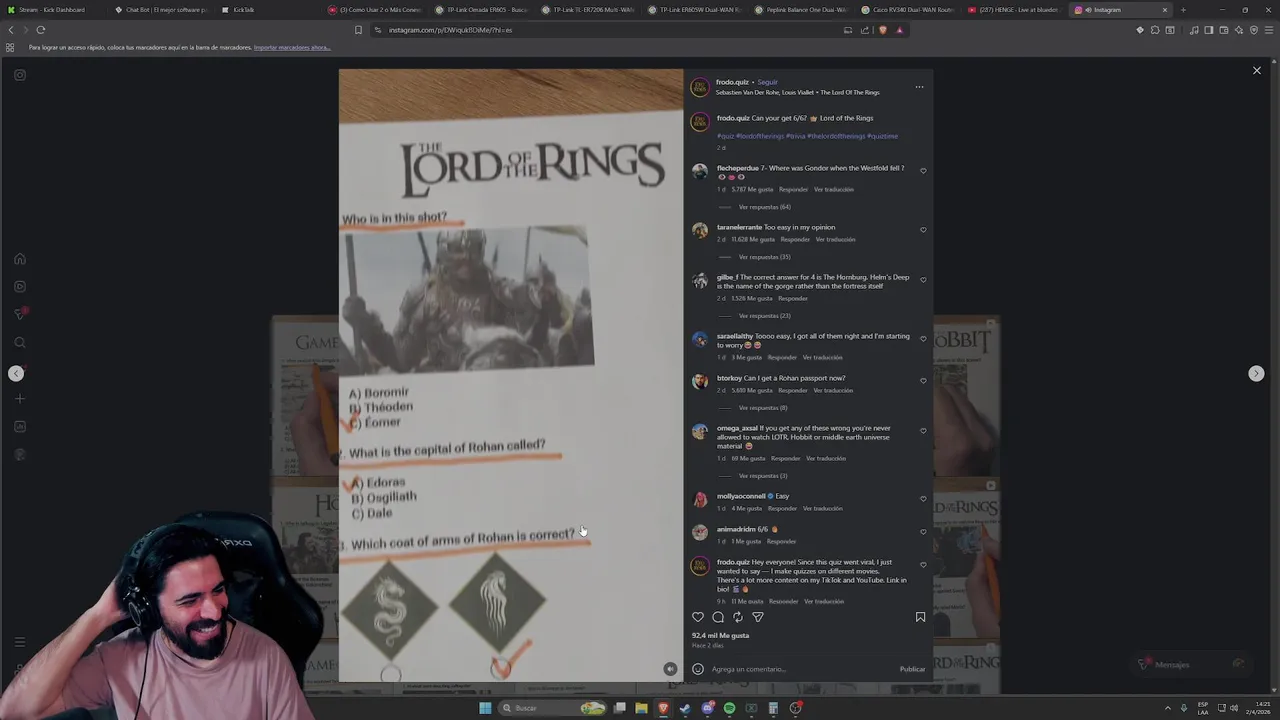1280x720 pixels.
Task: Open Reels from the Instagram sidebar
Action: 20,287
